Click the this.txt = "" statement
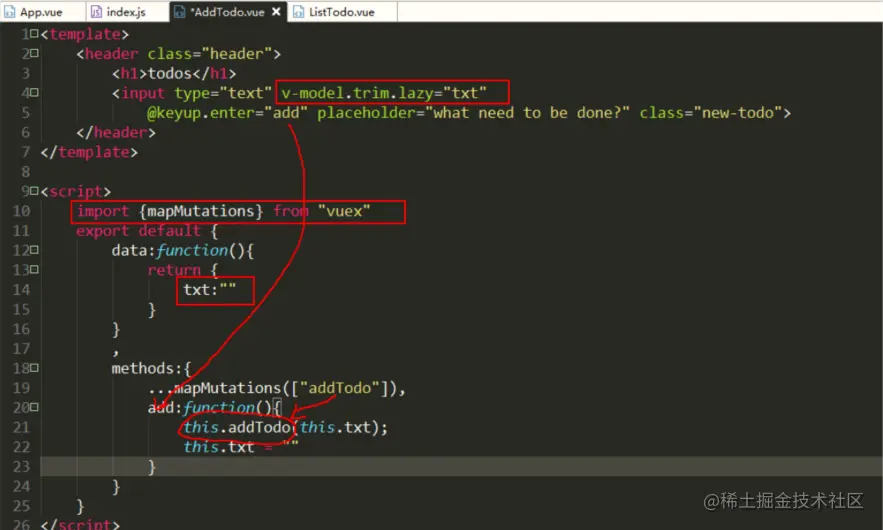Viewport: 883px width, 530px height. (x=240, y=447)
